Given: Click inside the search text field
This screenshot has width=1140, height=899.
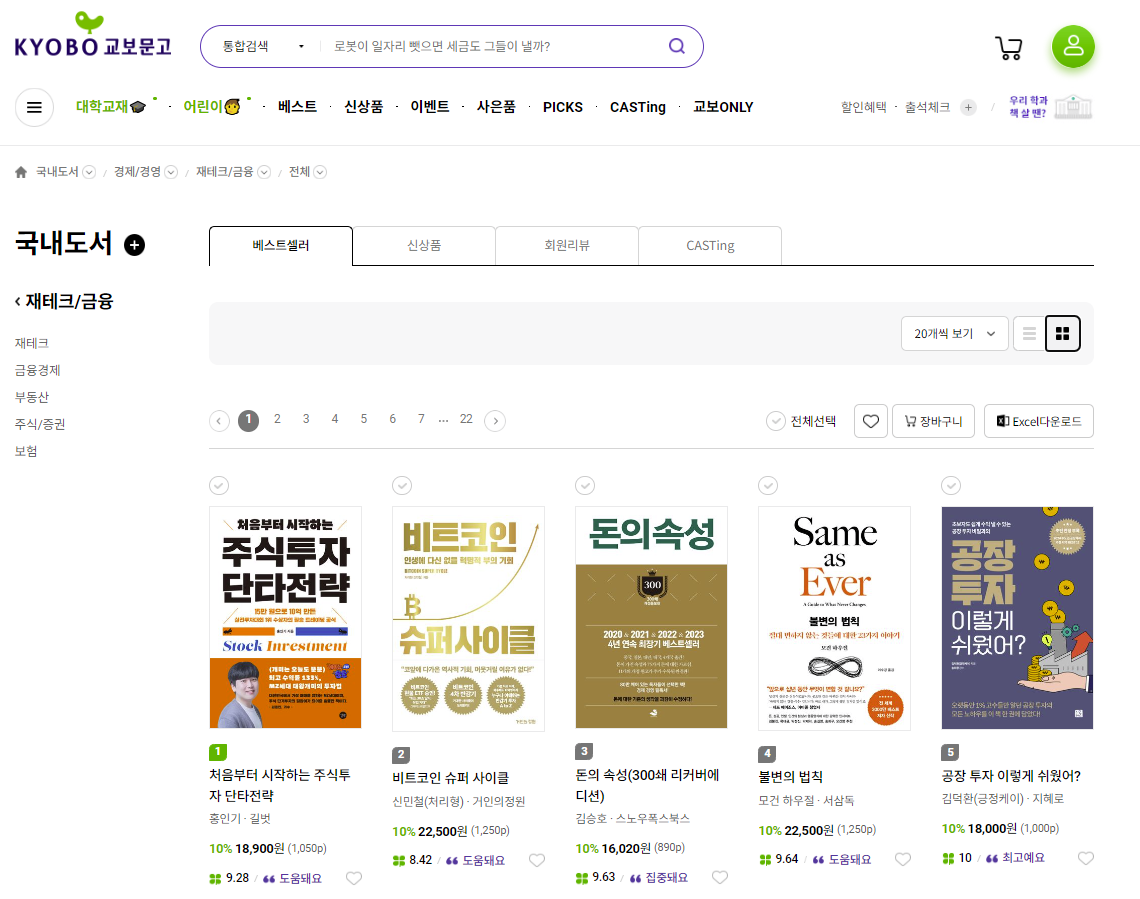Looking at the screenshot, I should [494, 47].
